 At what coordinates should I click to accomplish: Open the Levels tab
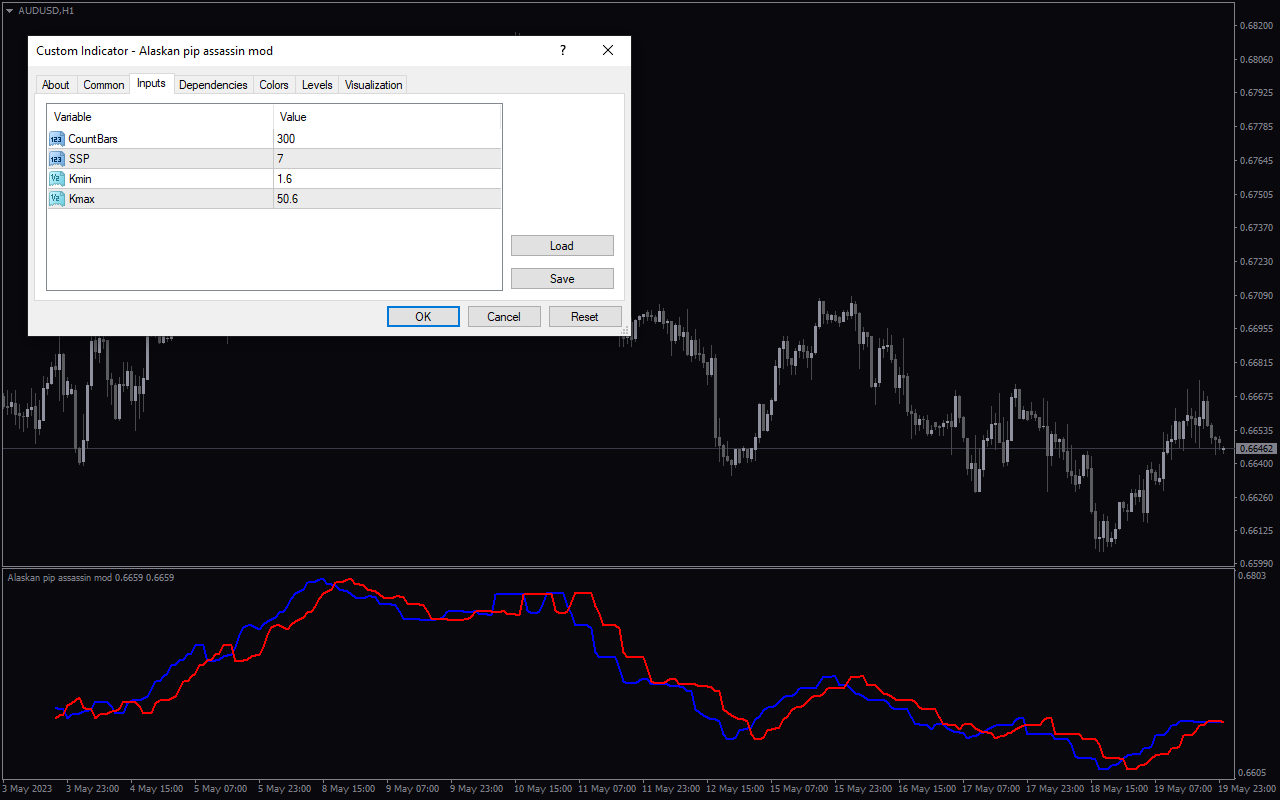317,85
